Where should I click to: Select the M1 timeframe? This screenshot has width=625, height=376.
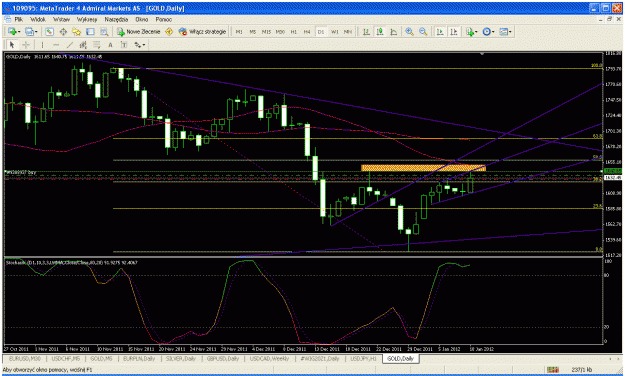click(x=239, y=32)
